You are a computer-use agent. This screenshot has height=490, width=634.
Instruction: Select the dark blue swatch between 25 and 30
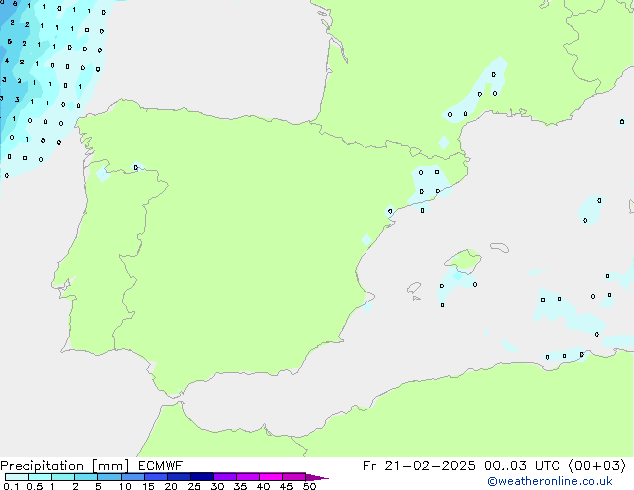[202, 477]
